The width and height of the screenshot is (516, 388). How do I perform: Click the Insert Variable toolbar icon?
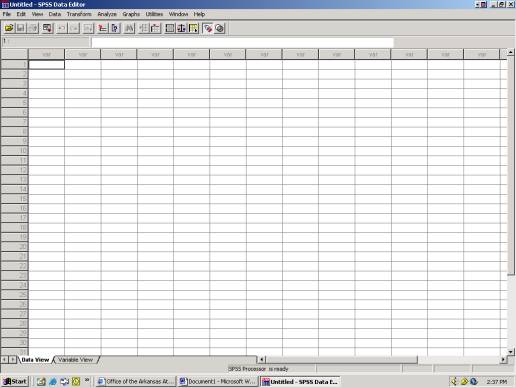(156, 28)
